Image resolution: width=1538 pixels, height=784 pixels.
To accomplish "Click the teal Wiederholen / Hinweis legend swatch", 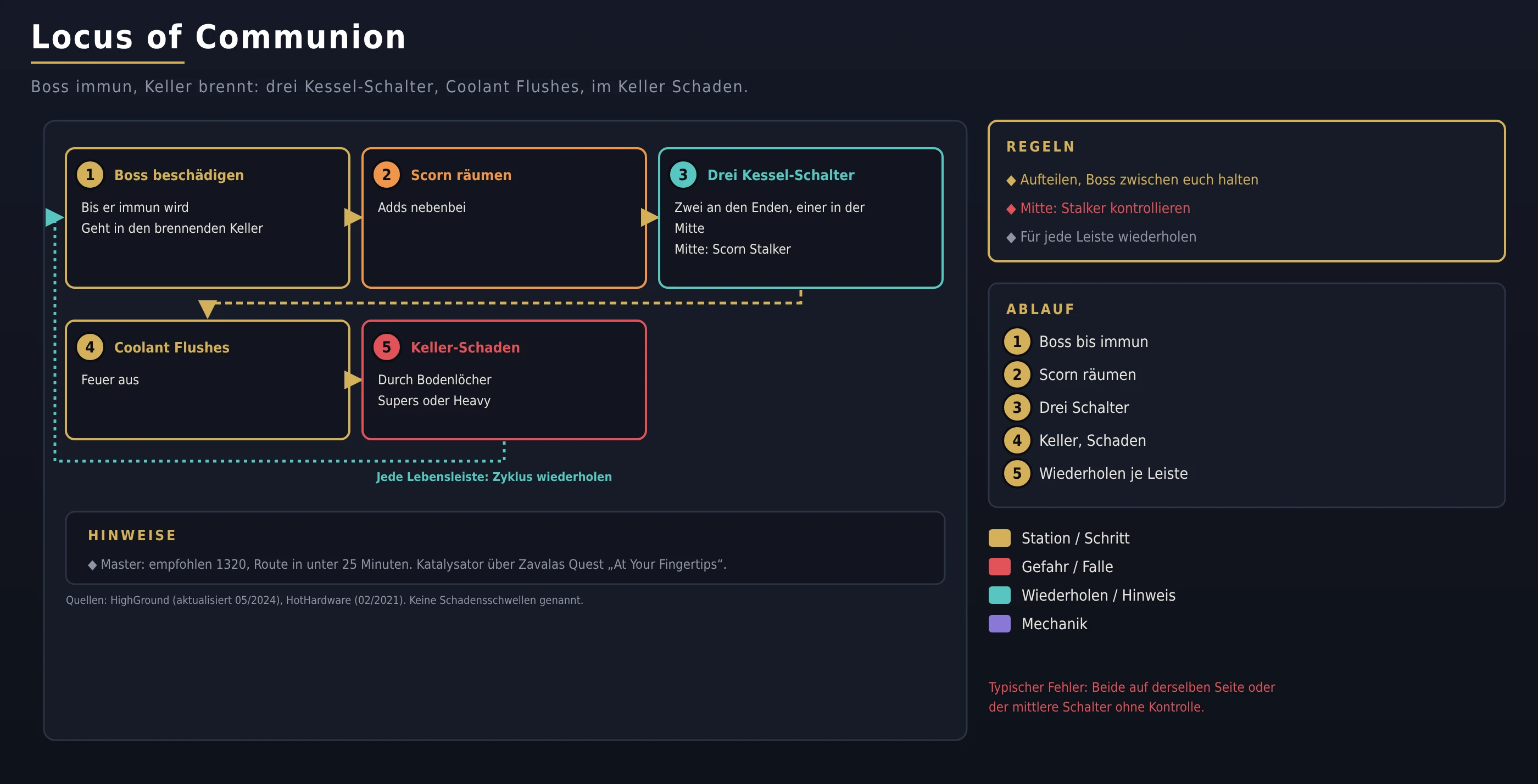I will (1000, 596).
